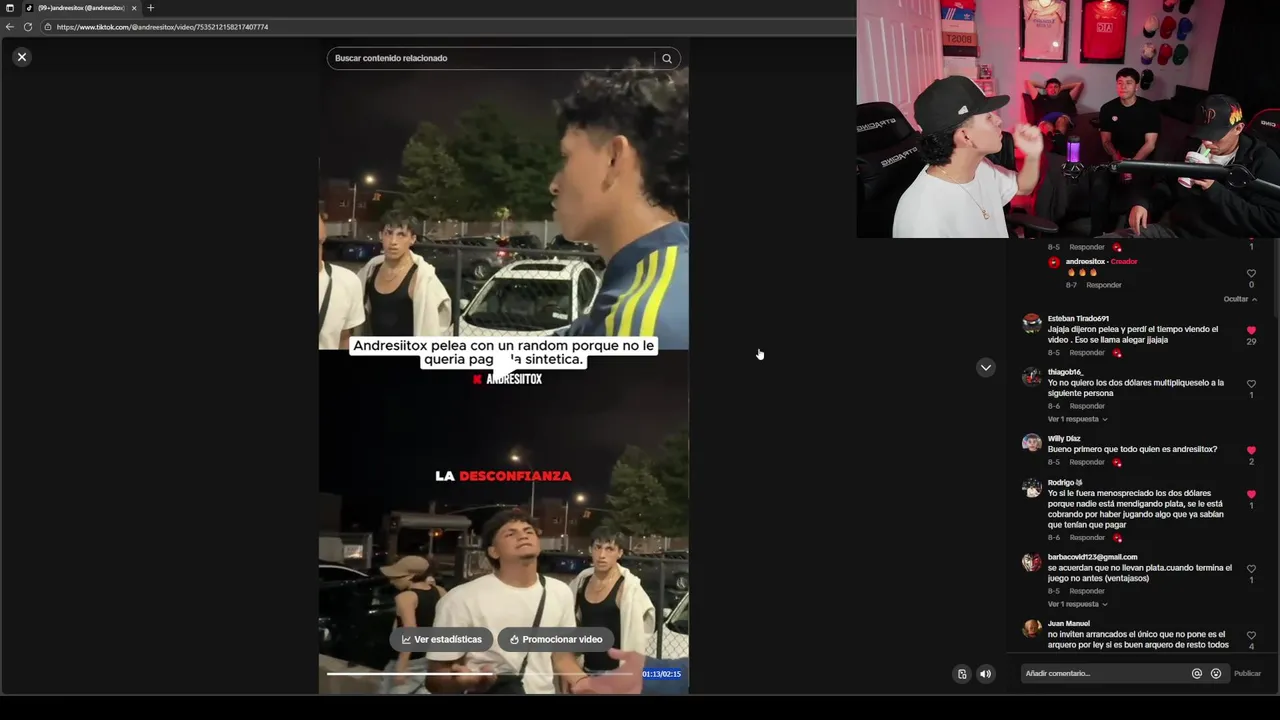The width and height of the screenshot is (1280, 720).
Task: Expand 'Ver 1 respuesta' under barbacovid123 comment
Action: point(1077,604)
